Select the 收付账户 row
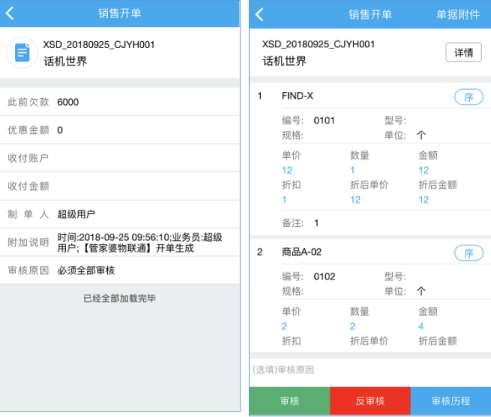The image size is (491, 417). pos(120,158)
